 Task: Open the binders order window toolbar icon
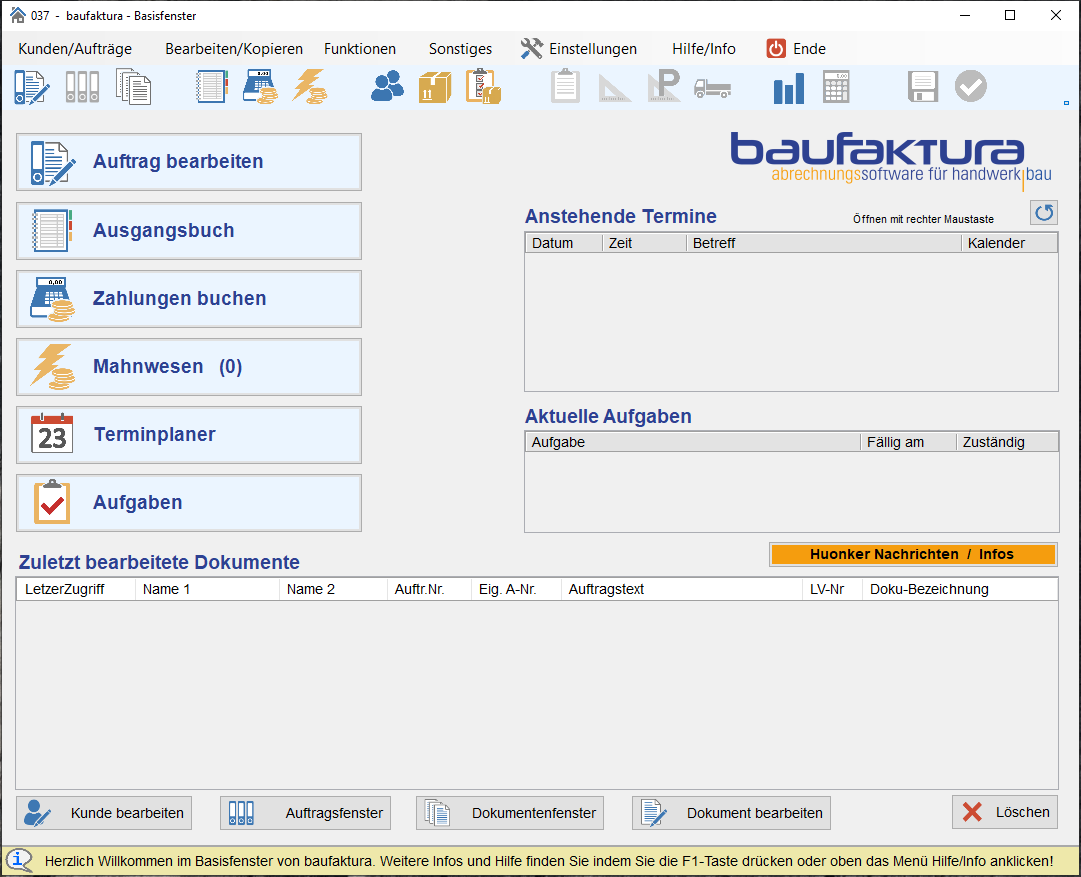(82, 88)
